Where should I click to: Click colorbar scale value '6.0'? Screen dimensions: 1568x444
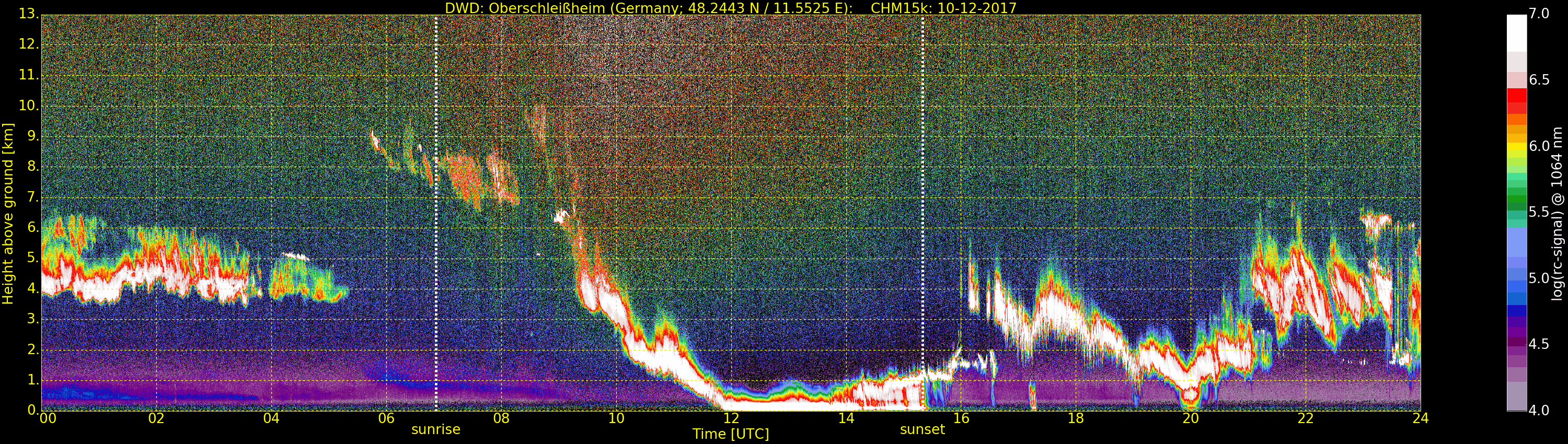[1539, 146]
